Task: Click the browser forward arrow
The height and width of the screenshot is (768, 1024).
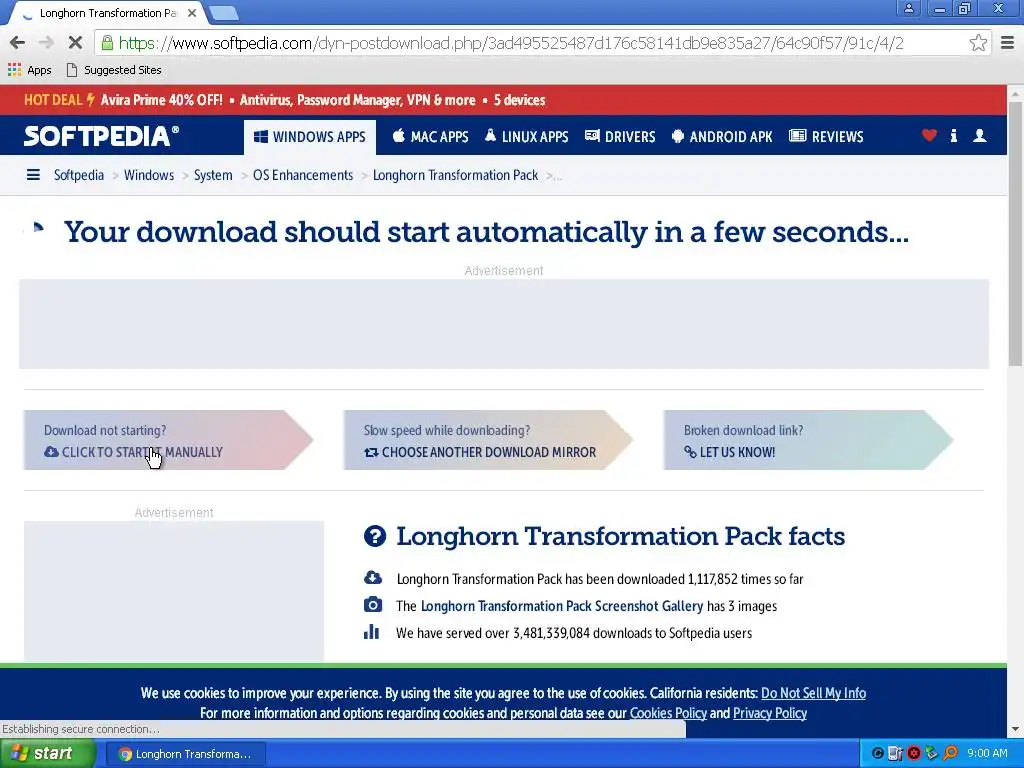Action: coord(46,43)
